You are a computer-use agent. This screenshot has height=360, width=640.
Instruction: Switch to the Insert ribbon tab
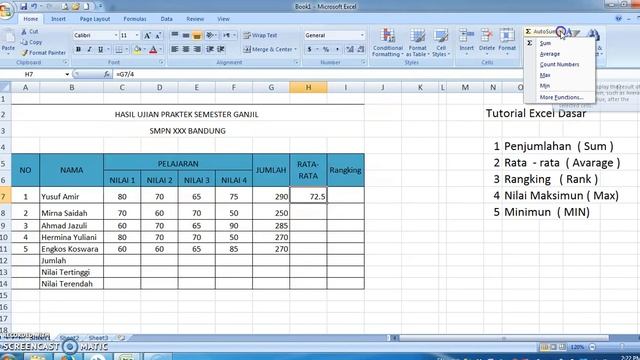click(x=58, y=19)
